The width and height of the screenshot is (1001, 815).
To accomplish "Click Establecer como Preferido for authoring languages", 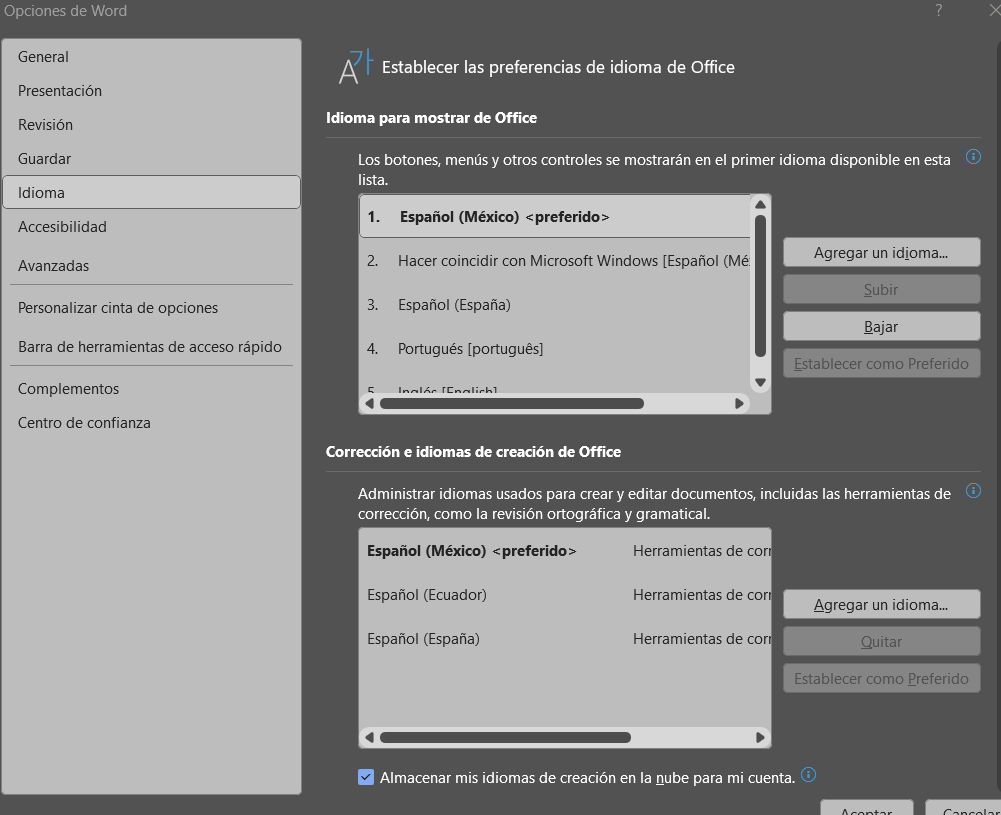I will tap(882, 678).
